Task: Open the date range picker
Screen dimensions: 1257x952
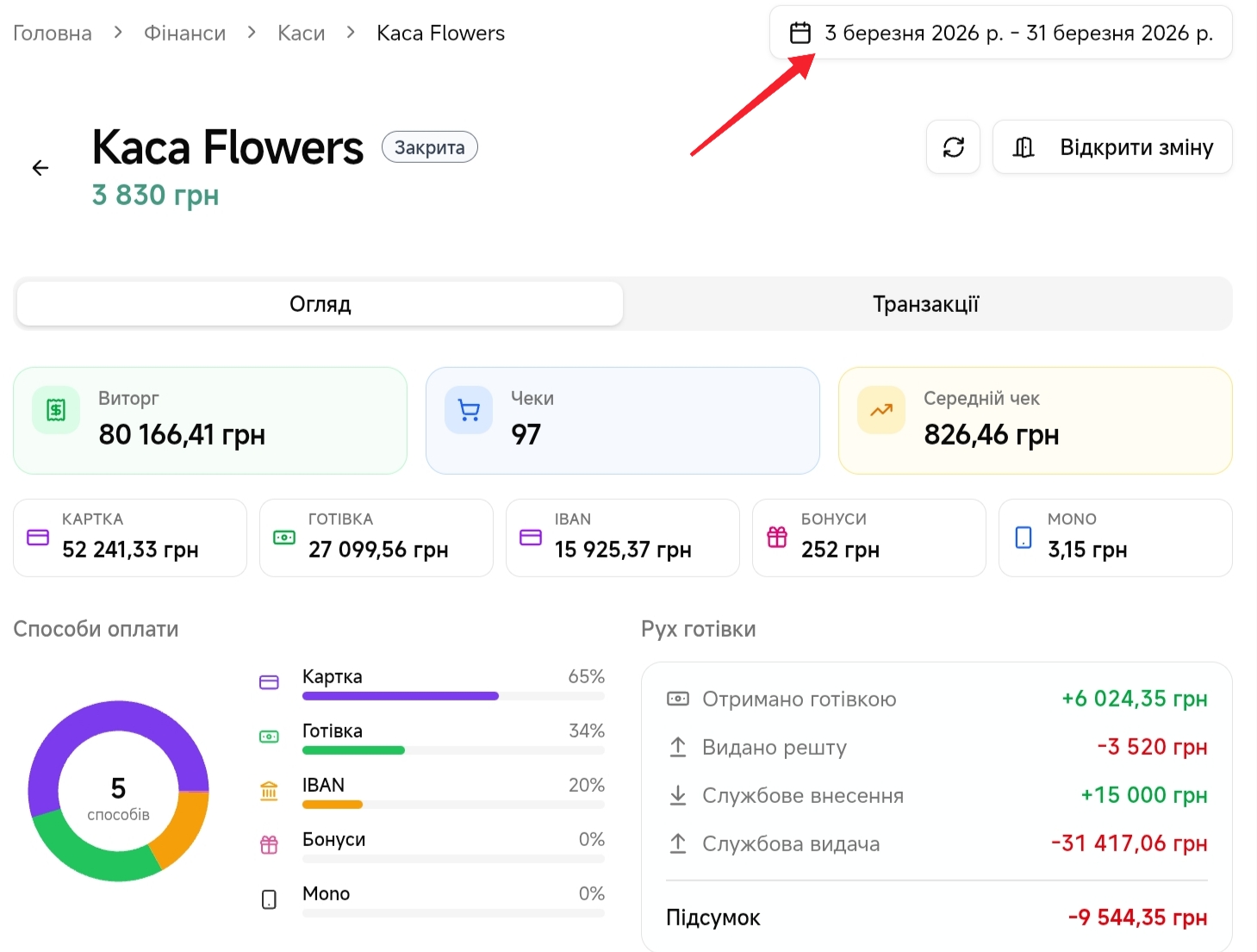Action: 1000,34
